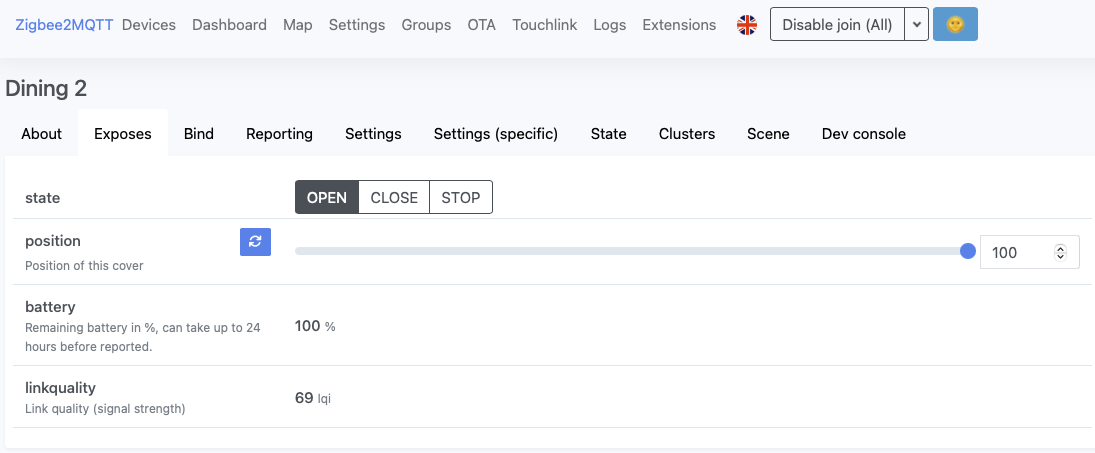Open the Settings (specific) tab
Screen dimensions: 1095x453
(496, 133)
